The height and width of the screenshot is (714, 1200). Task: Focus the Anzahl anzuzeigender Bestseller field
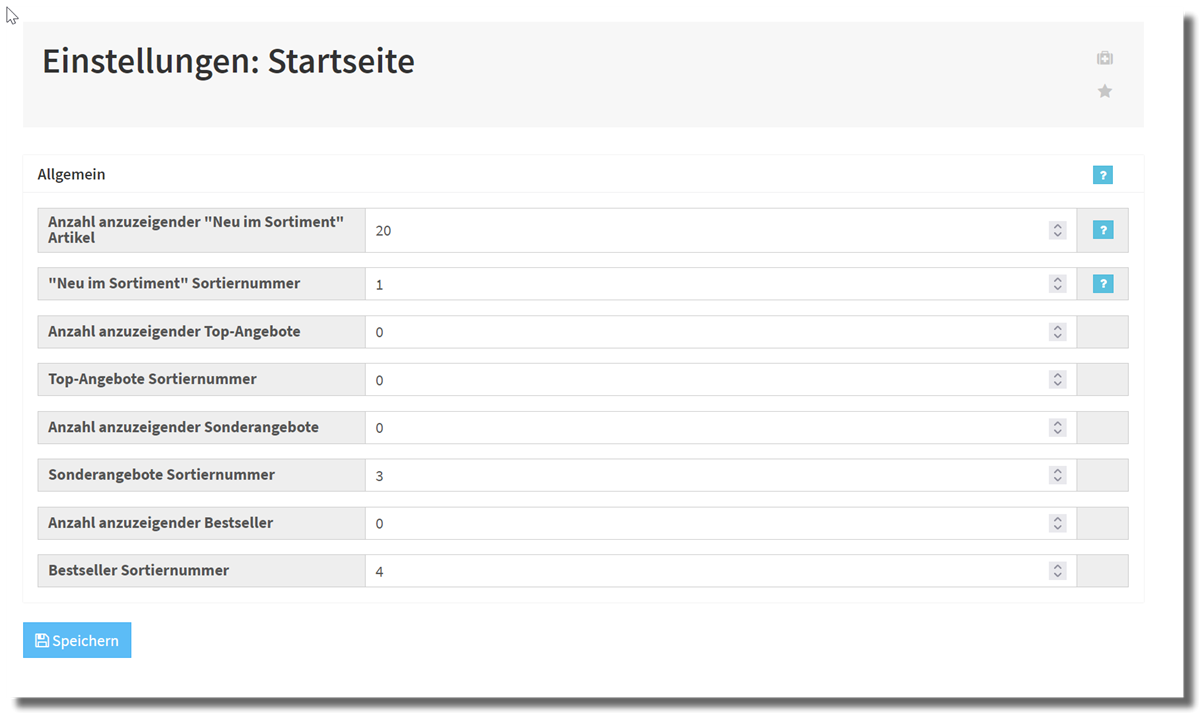click(x=700, y=523)
